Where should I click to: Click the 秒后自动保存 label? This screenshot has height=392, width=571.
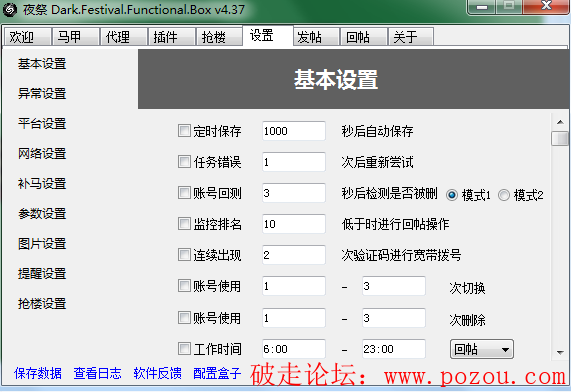377,131
